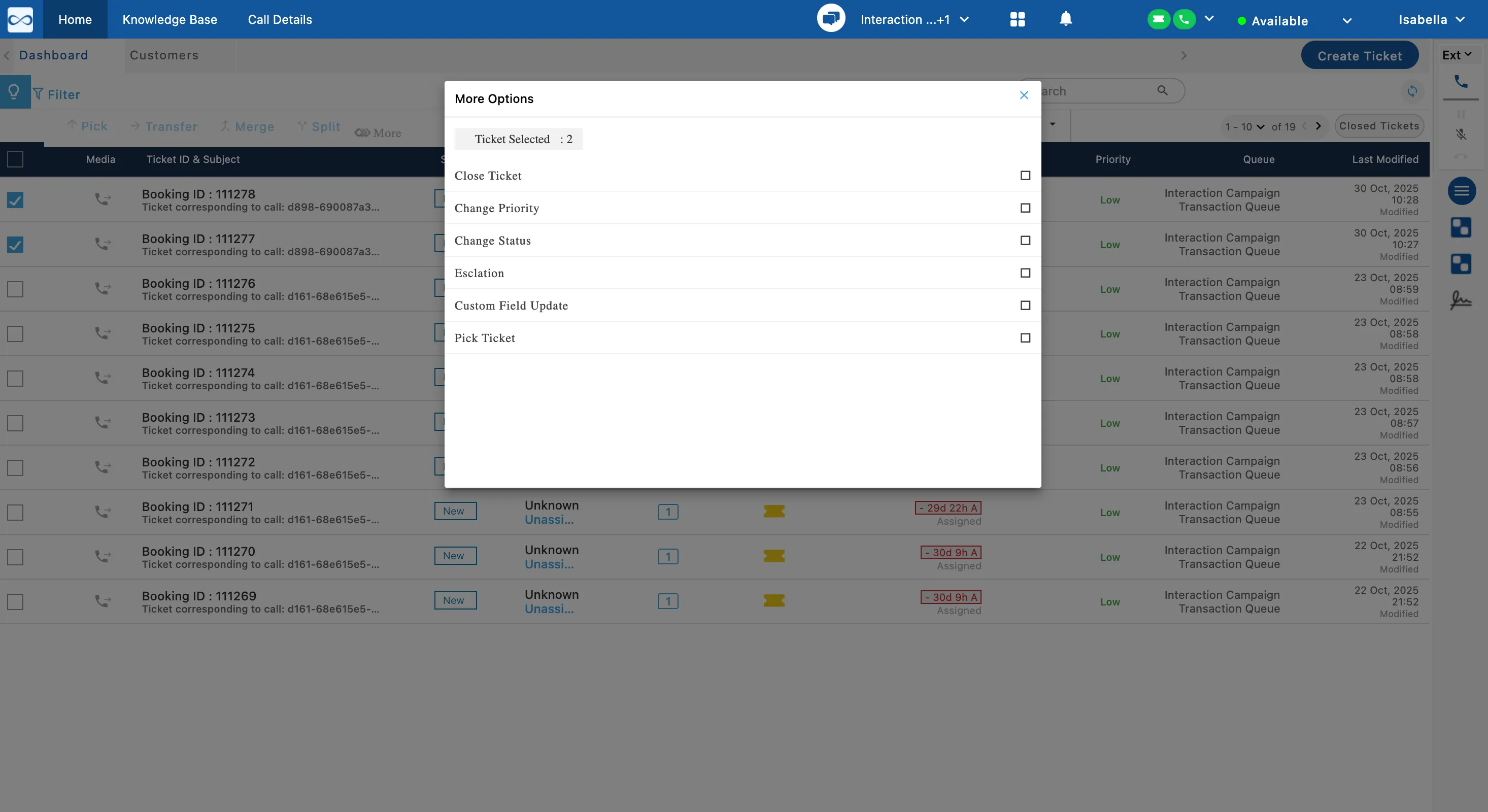Image resolution: width=1488 pixels, height=812 pixels.
Task: Click call media icon for Booking 111271
Action: click(x=103, y=511)
